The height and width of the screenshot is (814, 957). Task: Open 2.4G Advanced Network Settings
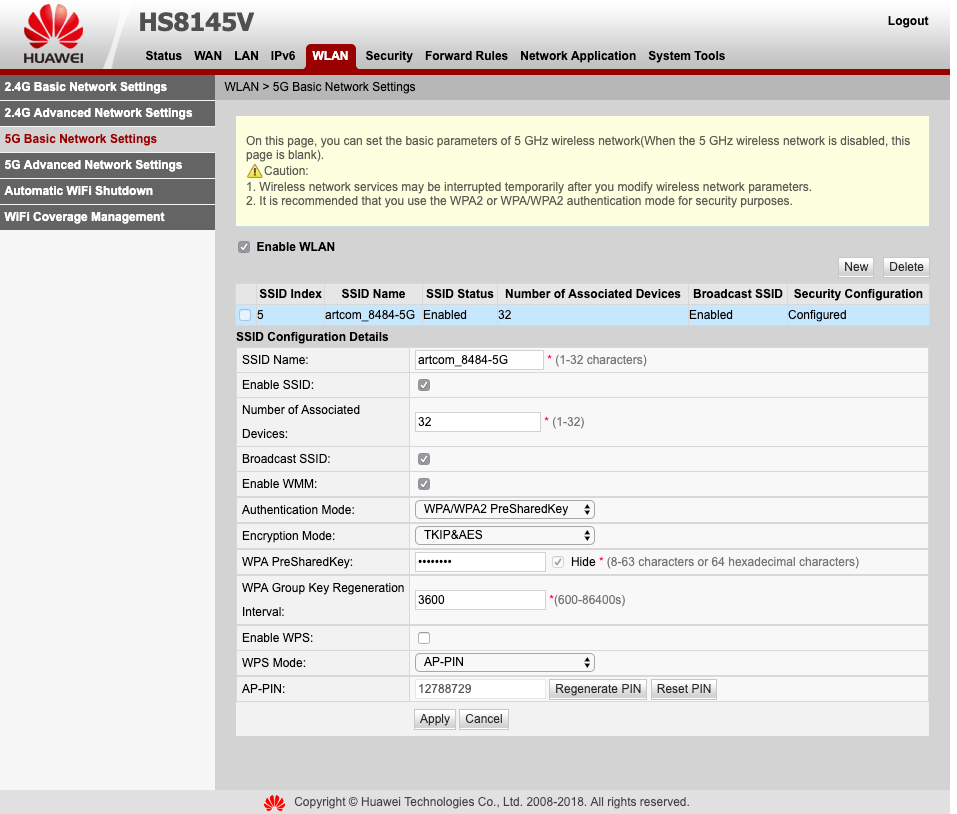107,113
